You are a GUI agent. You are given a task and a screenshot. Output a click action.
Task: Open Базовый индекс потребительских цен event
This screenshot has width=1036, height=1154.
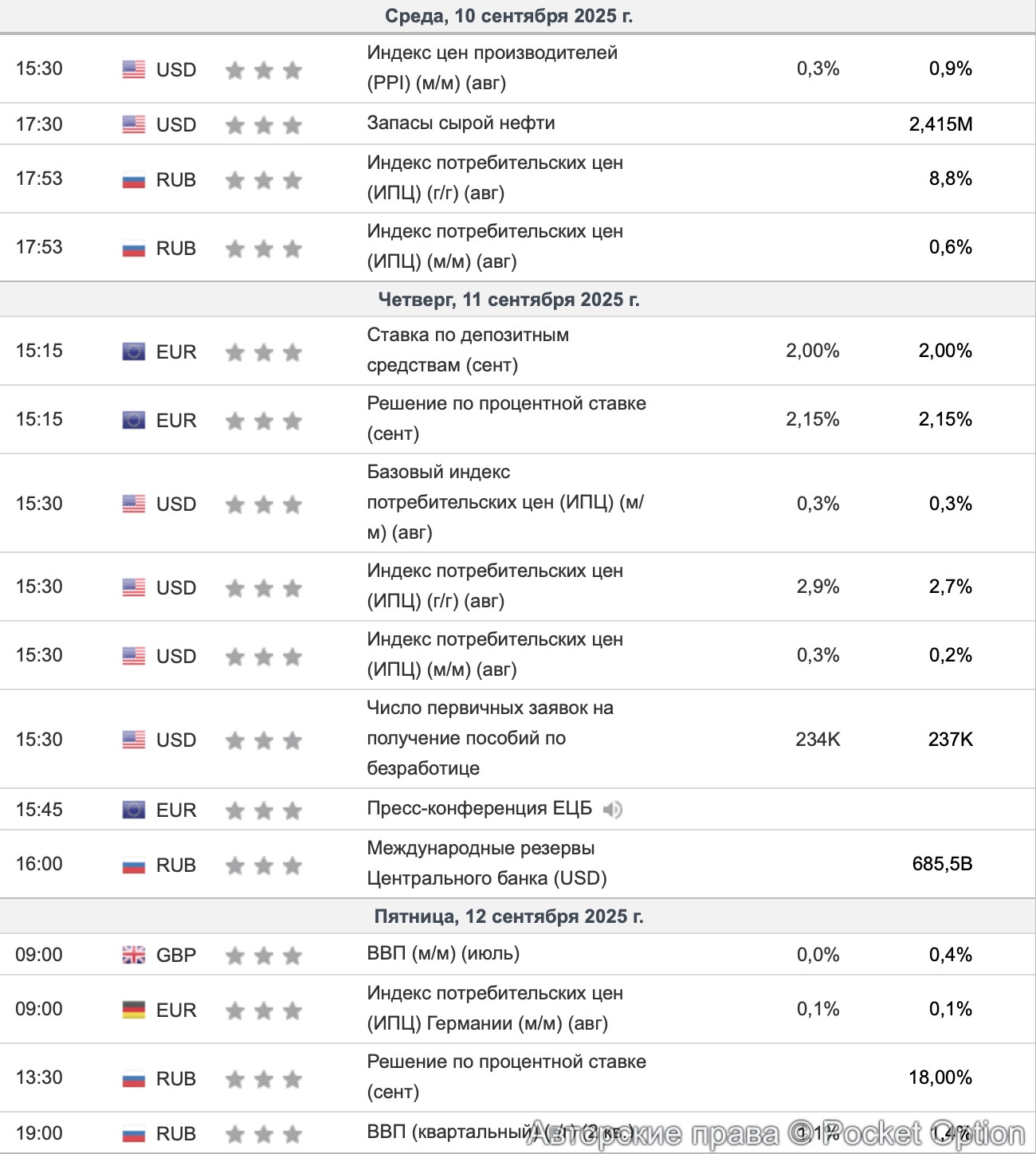(505, 502)
